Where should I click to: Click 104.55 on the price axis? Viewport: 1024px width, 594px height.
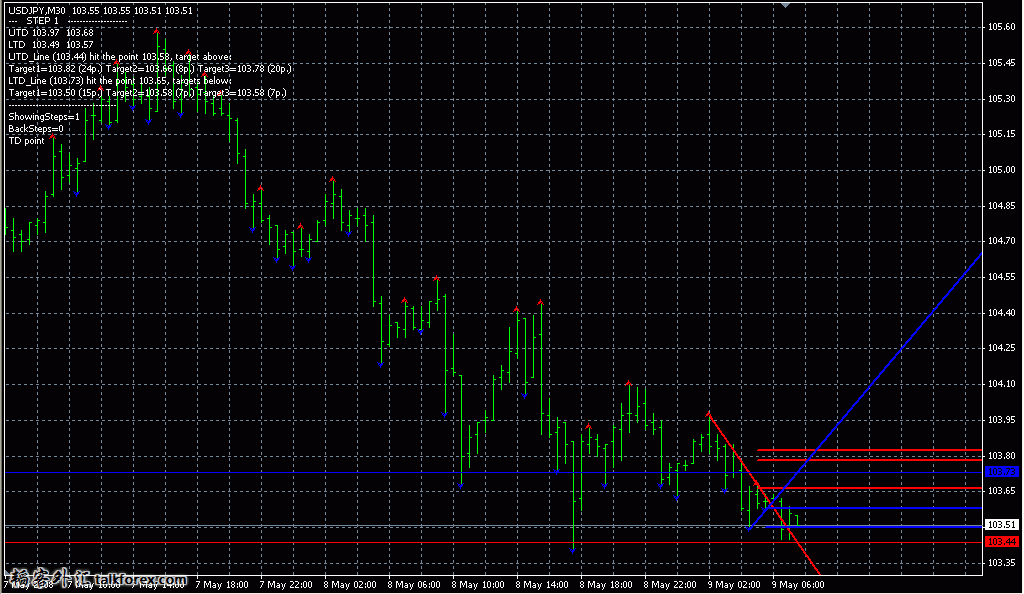pos(1002,277)
